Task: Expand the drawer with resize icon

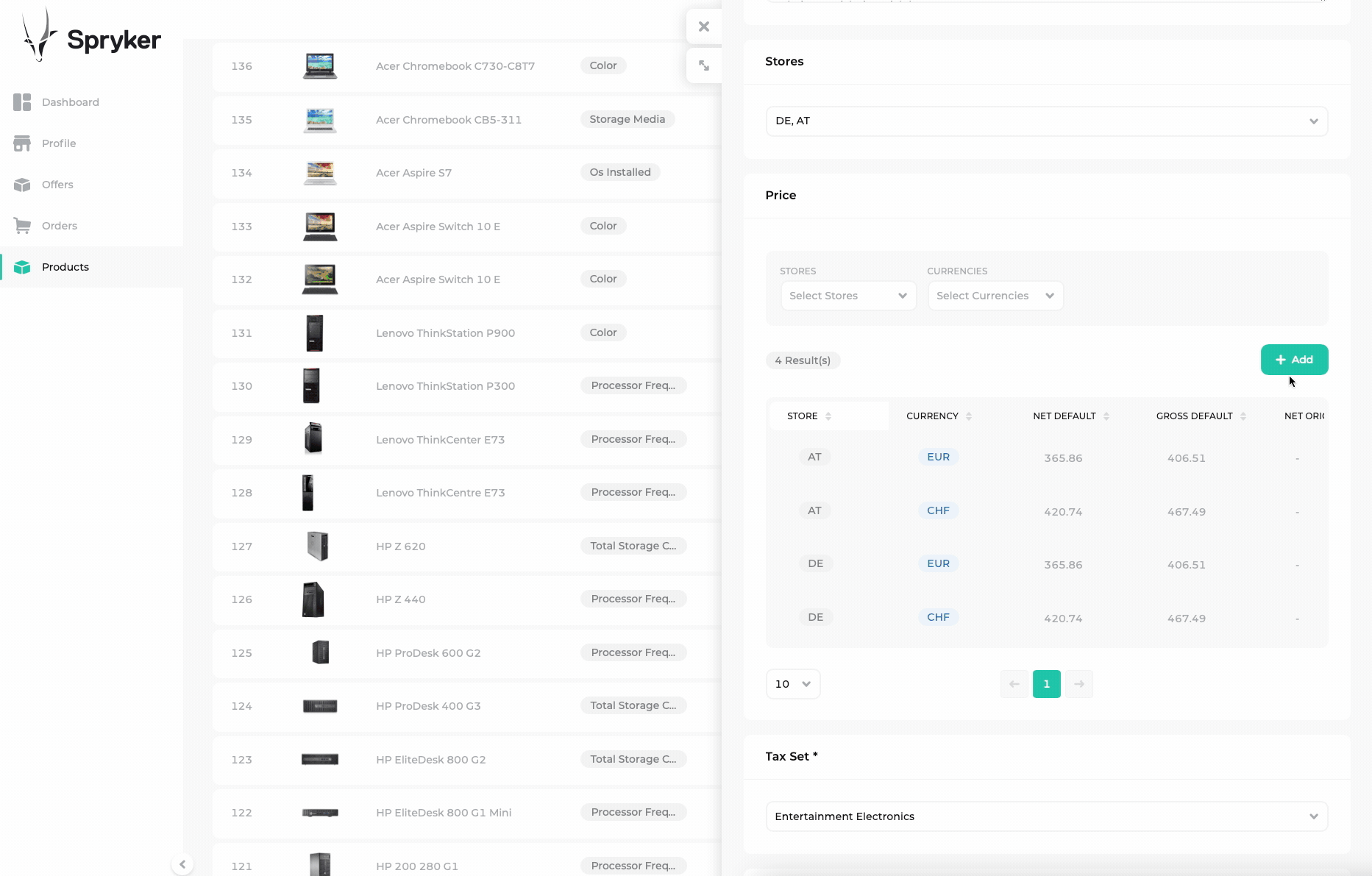Action: coord(704,65)
